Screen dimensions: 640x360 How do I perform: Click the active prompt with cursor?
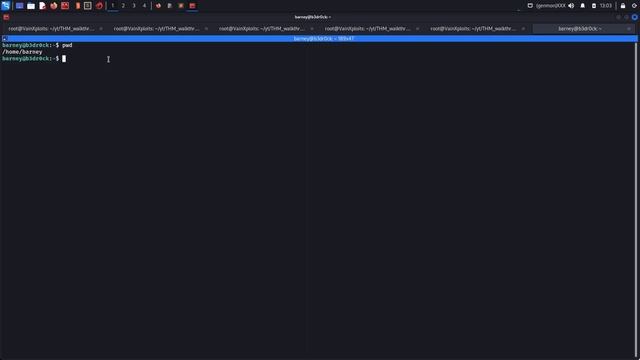(34, 59)
